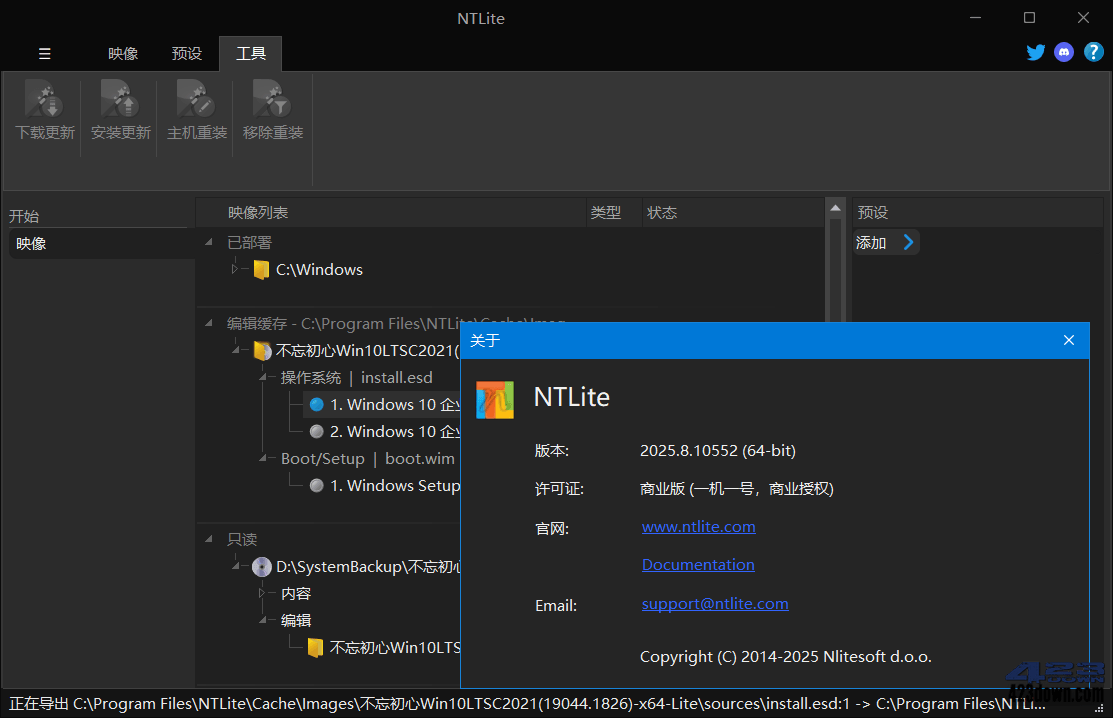The width and height of the screenshot is (1113, 718).
Task: Select the 安装更新 (install updates) tool
Action: 119,110
